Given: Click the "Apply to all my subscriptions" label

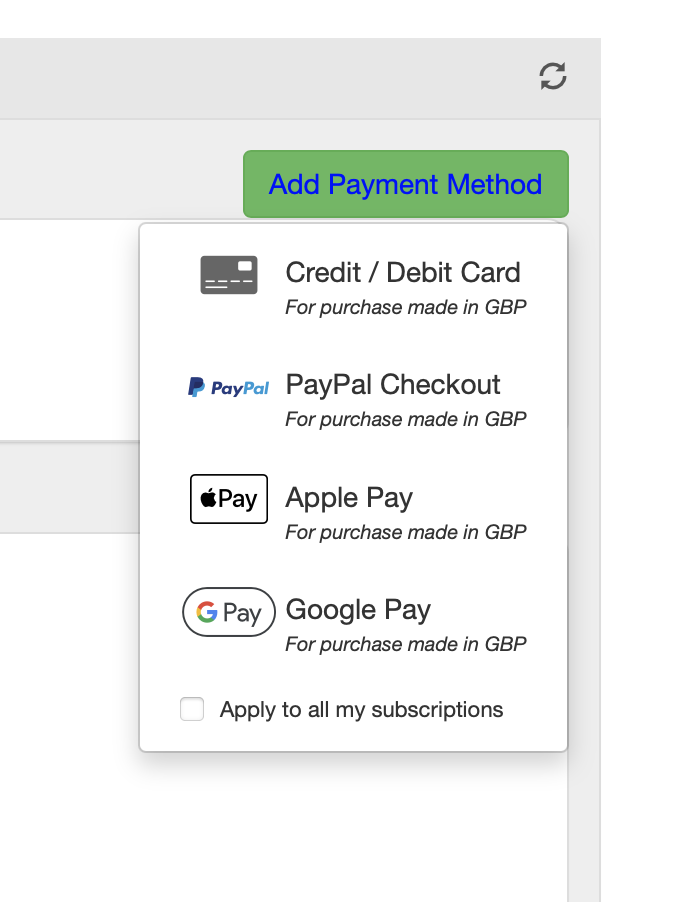Looking at the screenshot, I should [x=361, y=710].
